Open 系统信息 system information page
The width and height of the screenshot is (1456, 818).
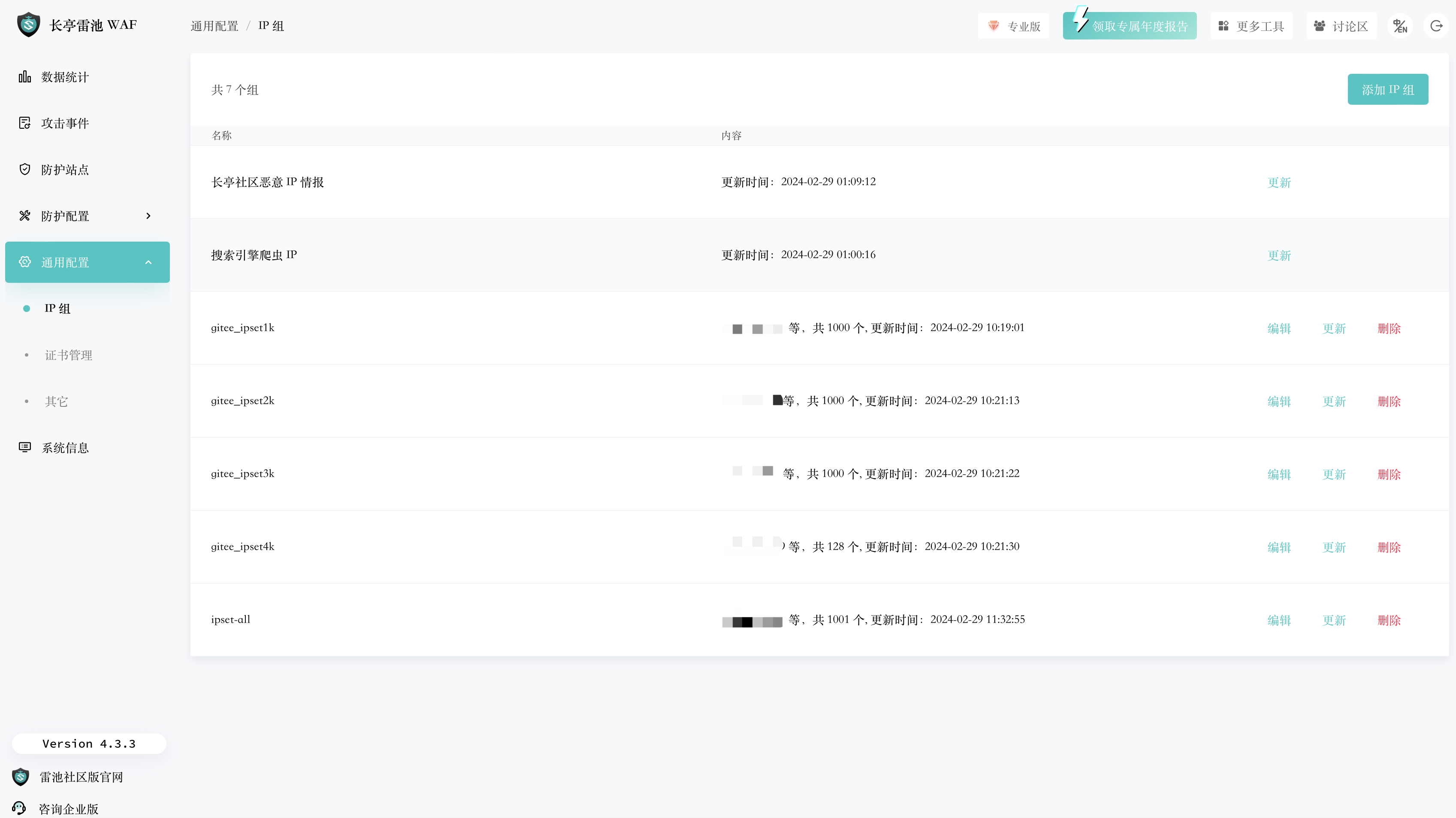click(64, 448)
